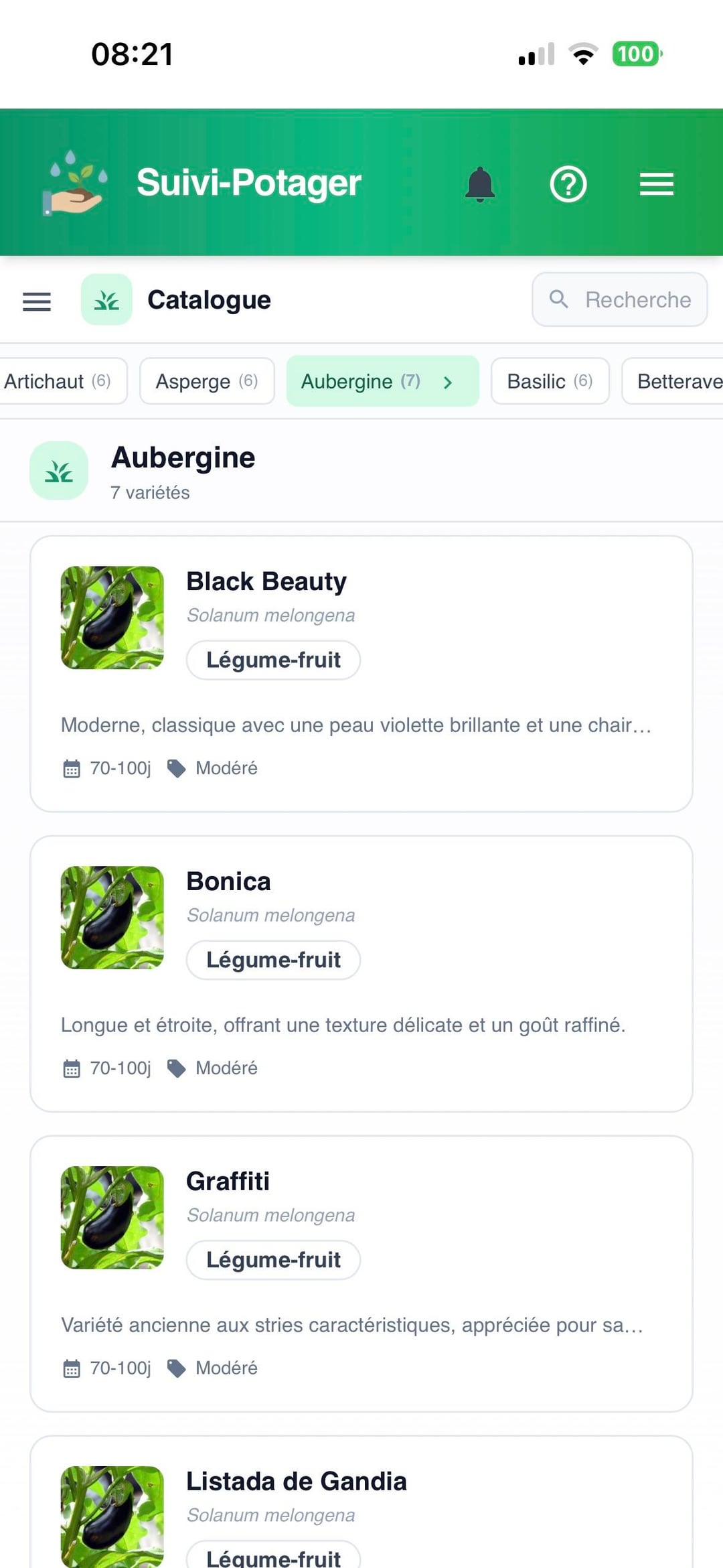Tap the Listada de Gandia thumbnail
Screen dimensions: 723x1568
pos(112,1516)
